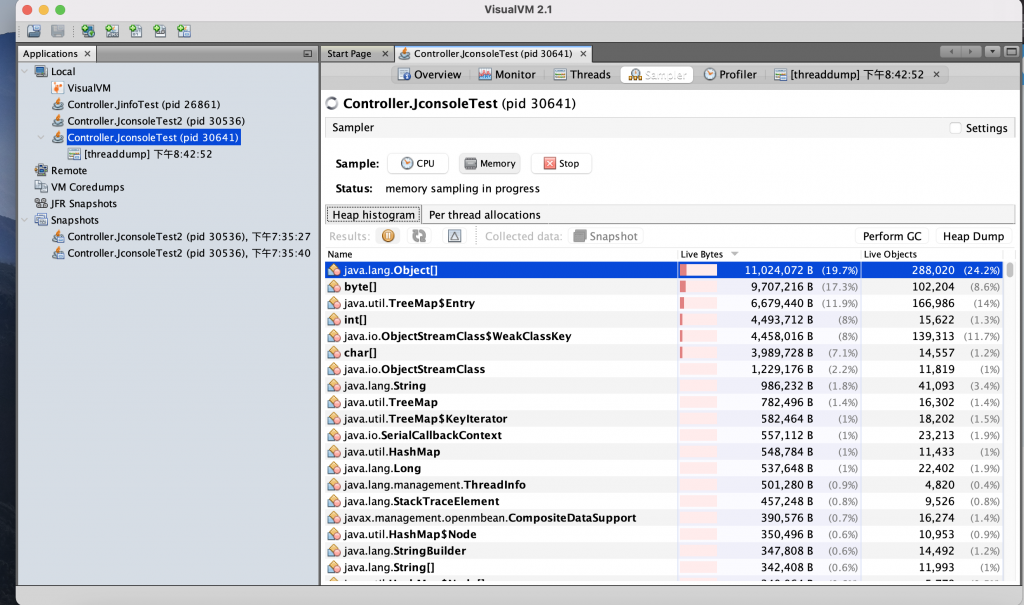This screenshot has height=605, width=1024.
Task: Switch to the Profiler tab
Action: 730,74
